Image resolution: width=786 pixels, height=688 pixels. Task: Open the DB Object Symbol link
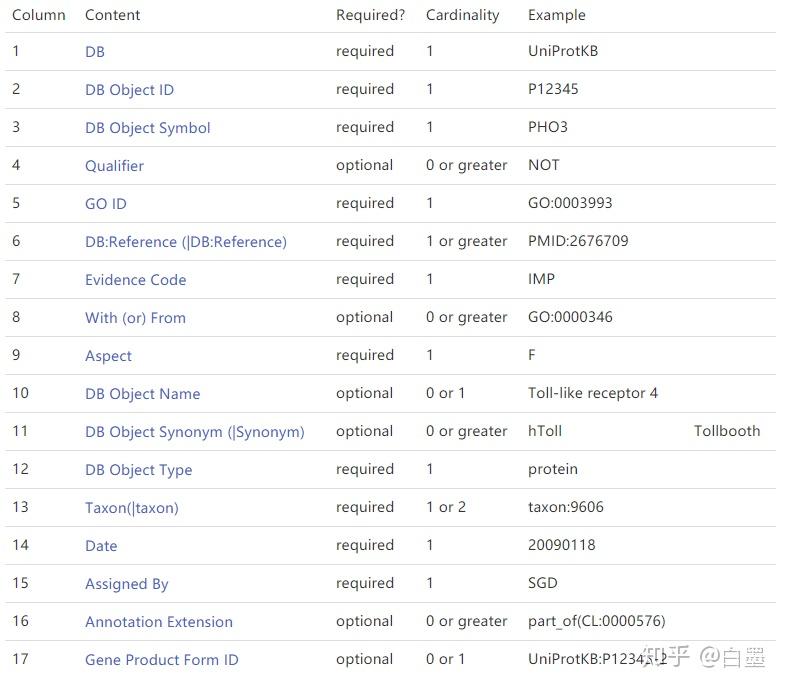[147, 128]
